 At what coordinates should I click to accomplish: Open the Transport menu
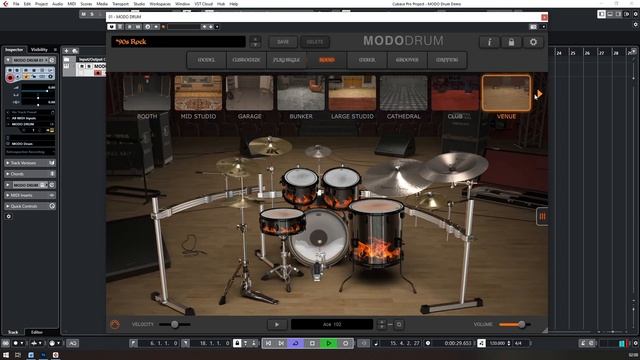[x=120, y=4]
